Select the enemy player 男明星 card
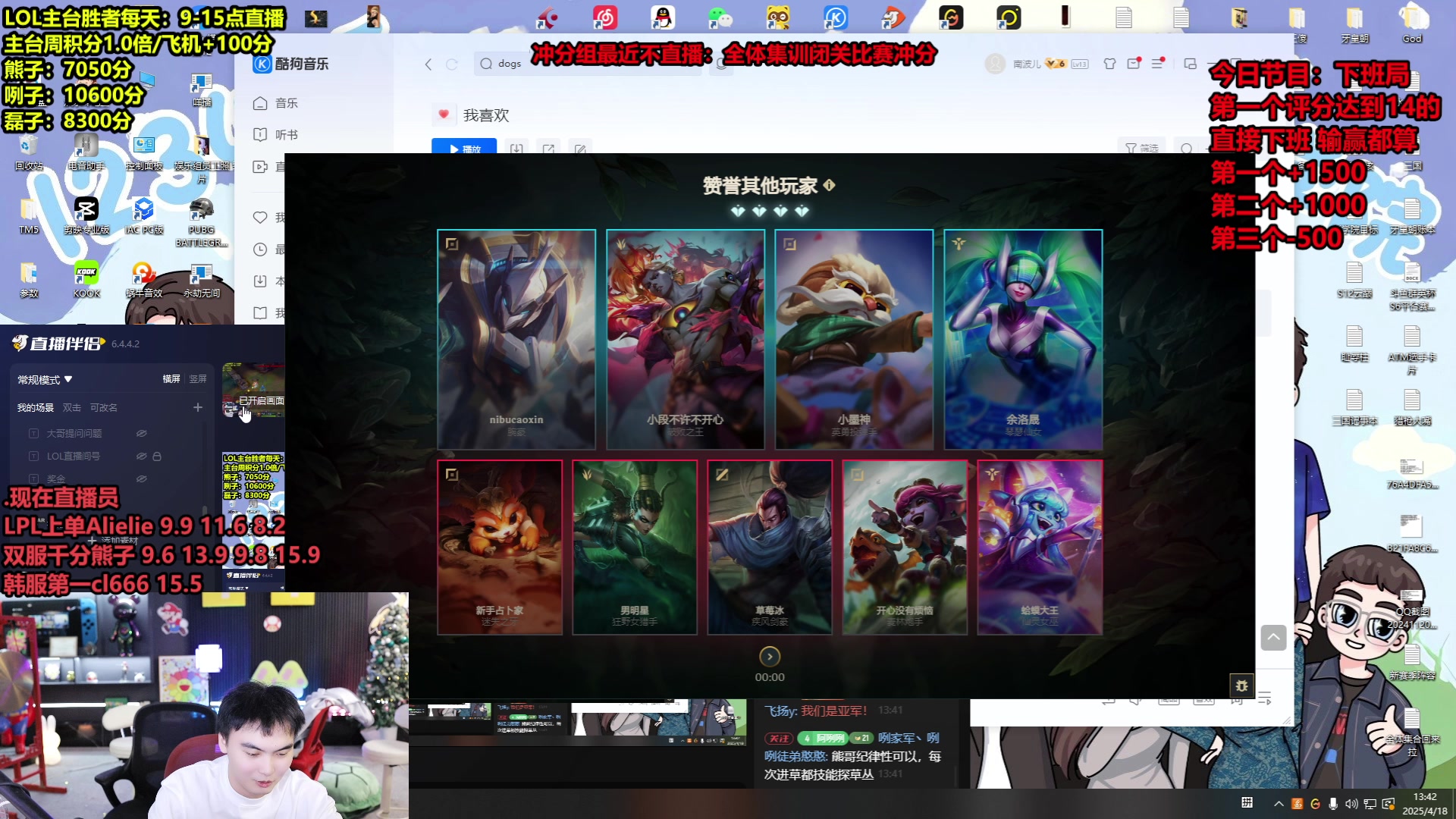The image size is (1456, 819). tap(635, 547)
